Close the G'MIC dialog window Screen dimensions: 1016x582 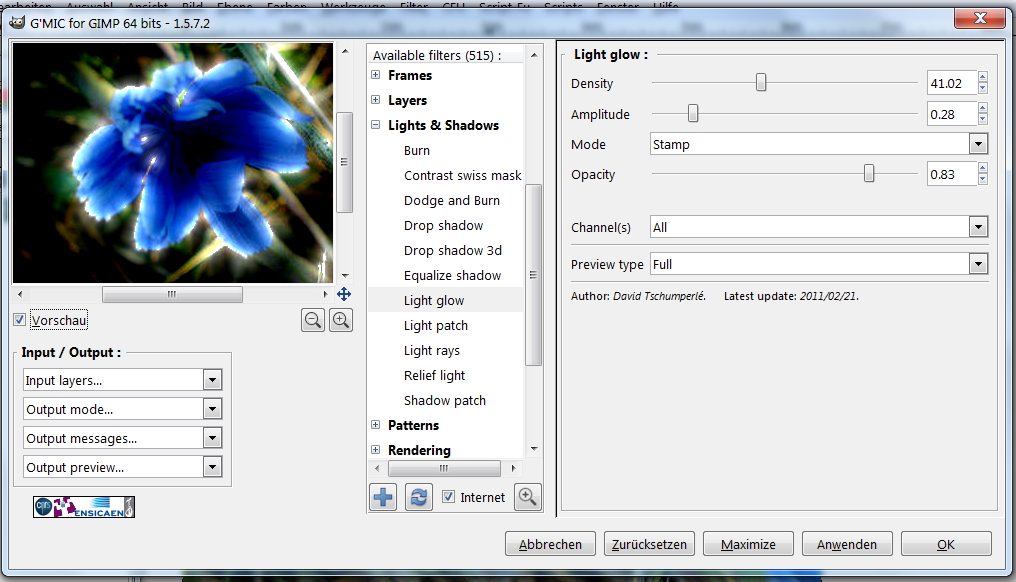pos(980,18)
